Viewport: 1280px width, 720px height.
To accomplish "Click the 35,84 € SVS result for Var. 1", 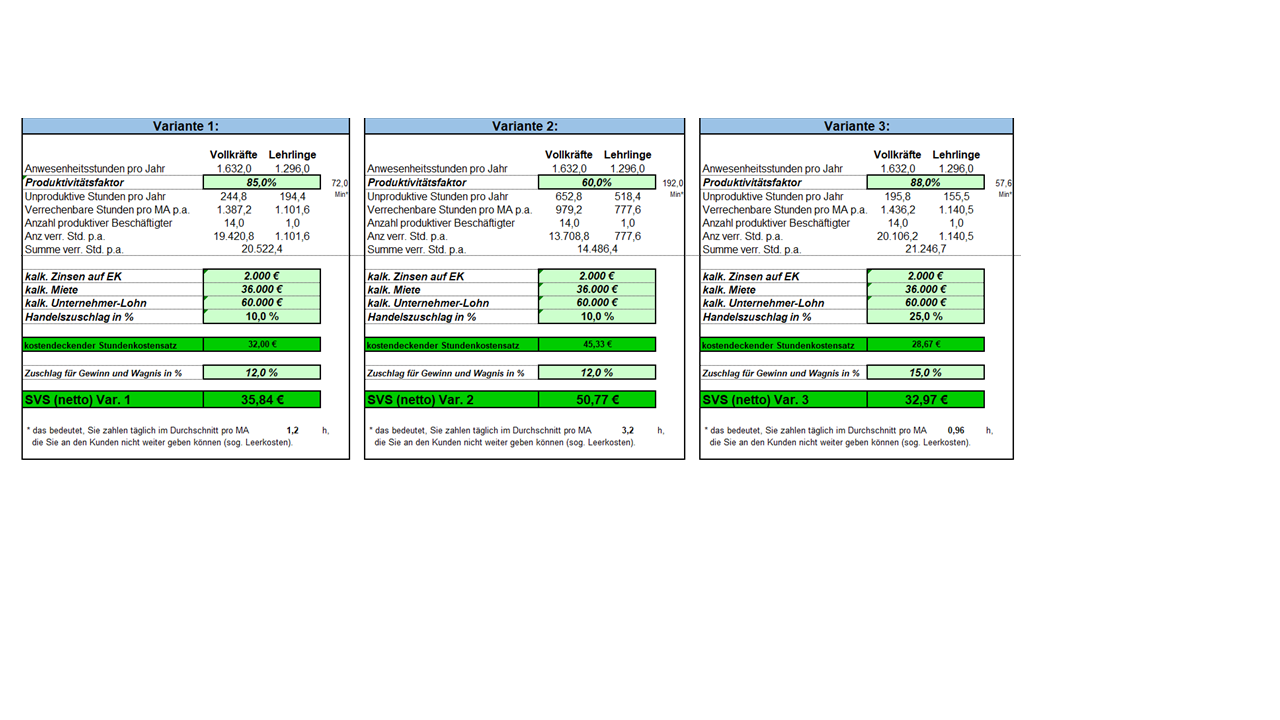I will [x=261, y=400].
